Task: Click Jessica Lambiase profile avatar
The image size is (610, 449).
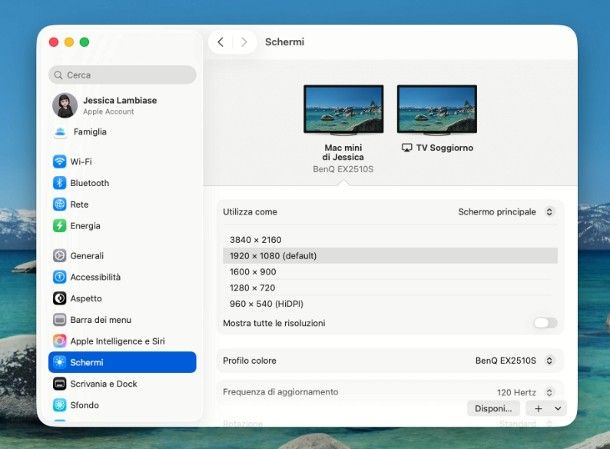Action: (65, 105)
